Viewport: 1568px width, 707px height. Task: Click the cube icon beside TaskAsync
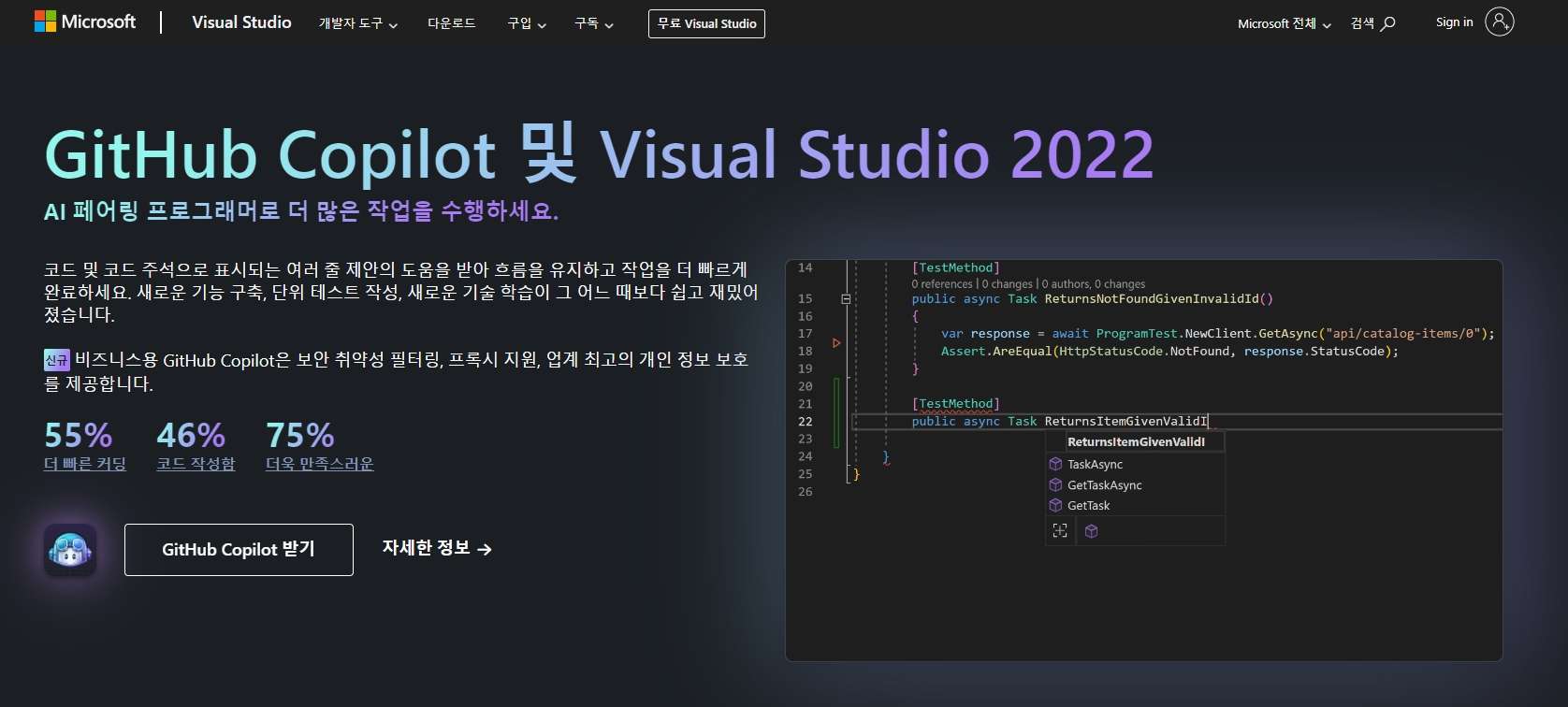tap(1055, 464)
